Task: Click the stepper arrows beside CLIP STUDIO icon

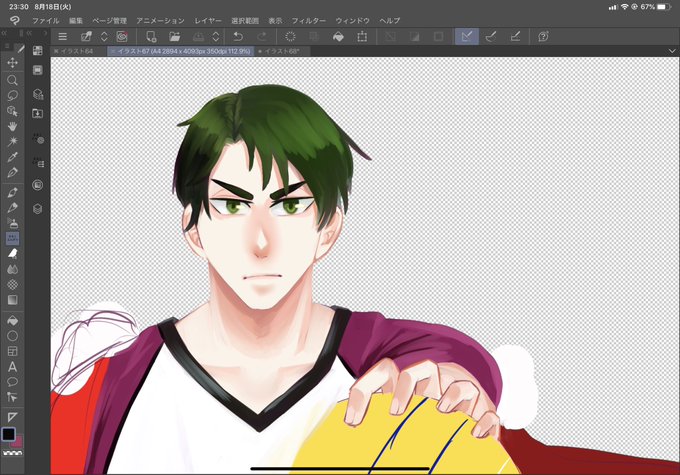Action: tap(104, 36)
